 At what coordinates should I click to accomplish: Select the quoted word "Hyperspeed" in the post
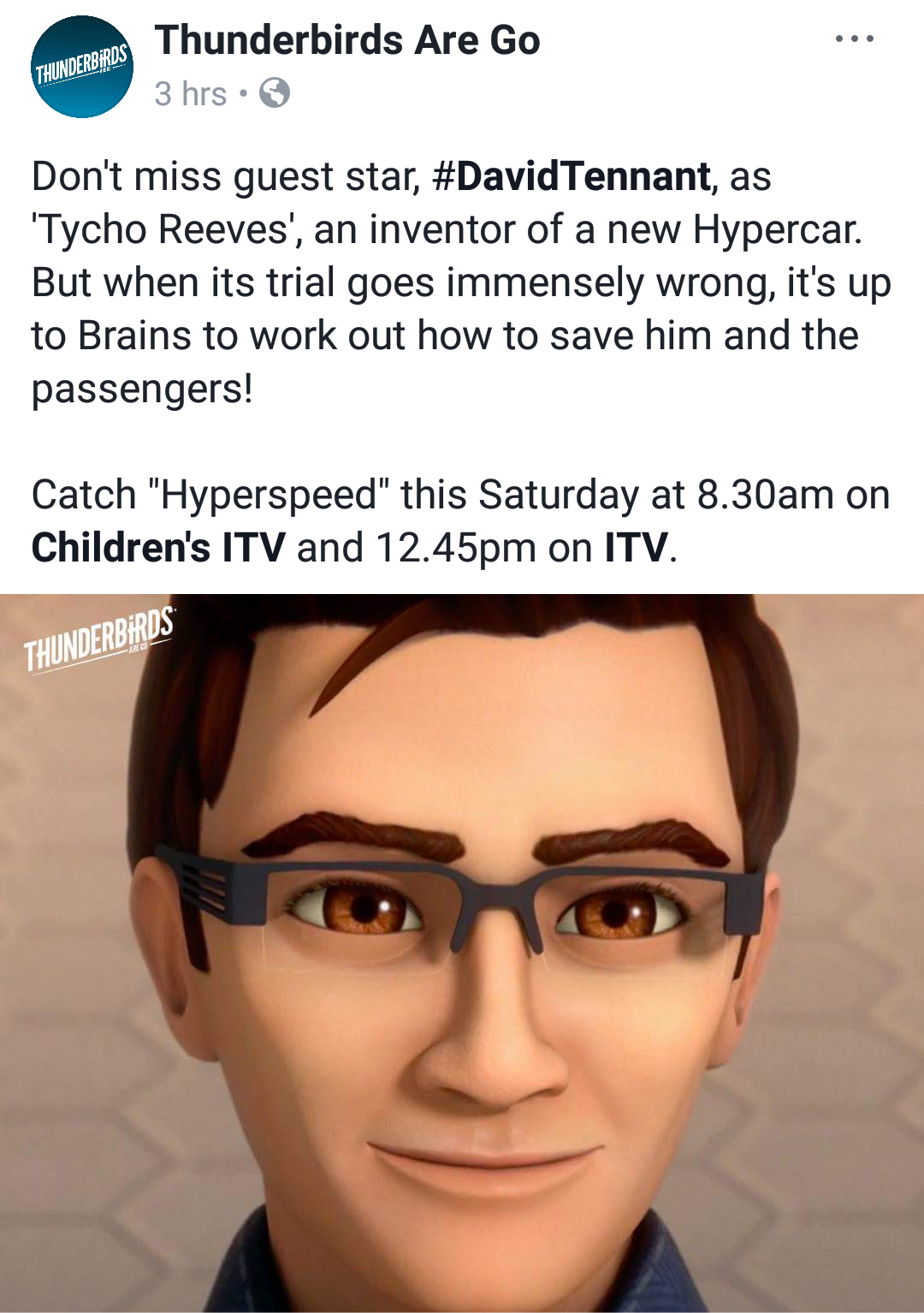pos(269,495)
